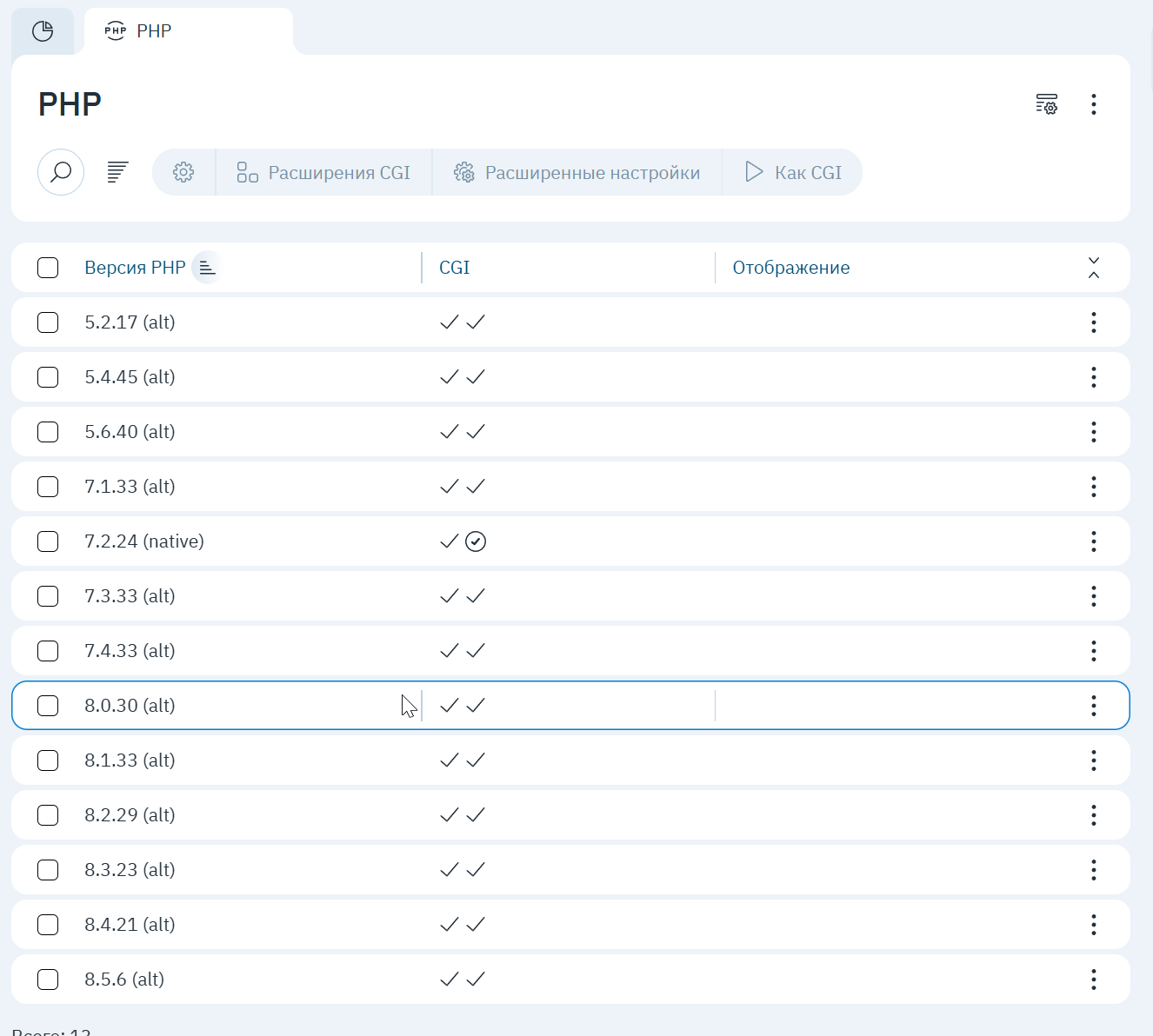Image resolution: width=1153 pixels, height=1036 pixels.
Task: Click second CGI checkmark in 7.4.33 row
Action: point(476,651)
